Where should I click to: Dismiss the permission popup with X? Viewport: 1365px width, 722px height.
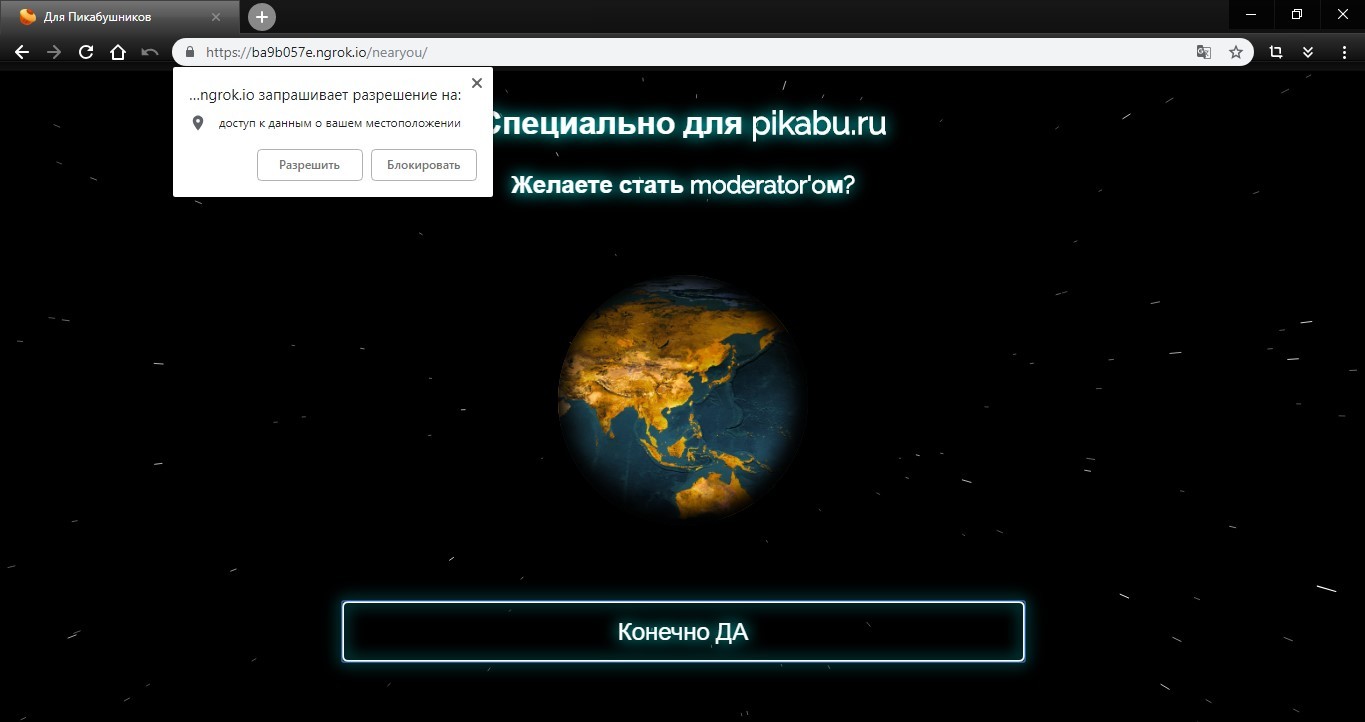click(476, 83)
